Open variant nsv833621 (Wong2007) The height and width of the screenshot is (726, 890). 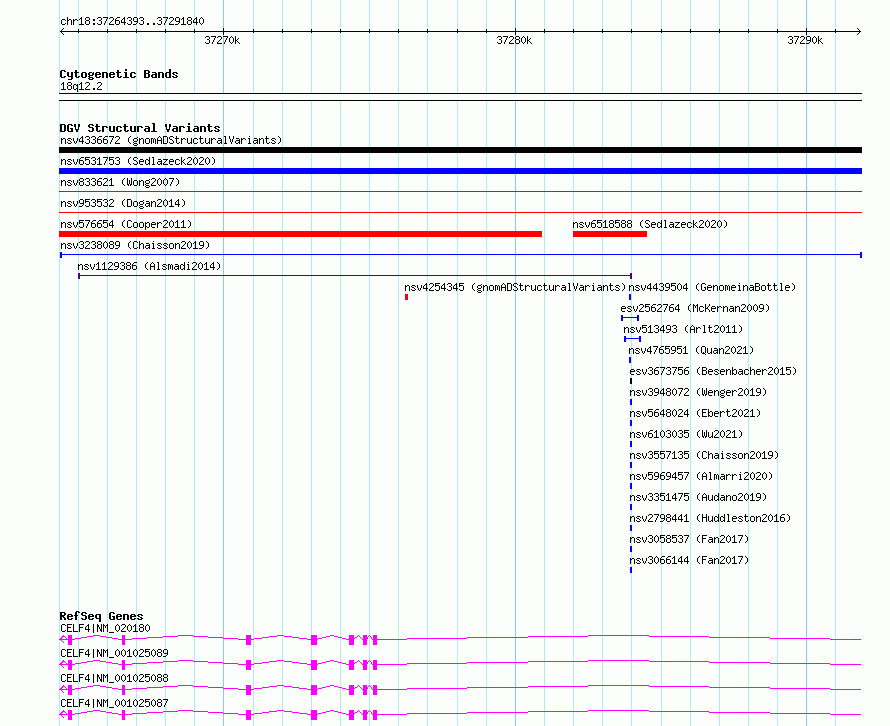(x=120, y=182)
